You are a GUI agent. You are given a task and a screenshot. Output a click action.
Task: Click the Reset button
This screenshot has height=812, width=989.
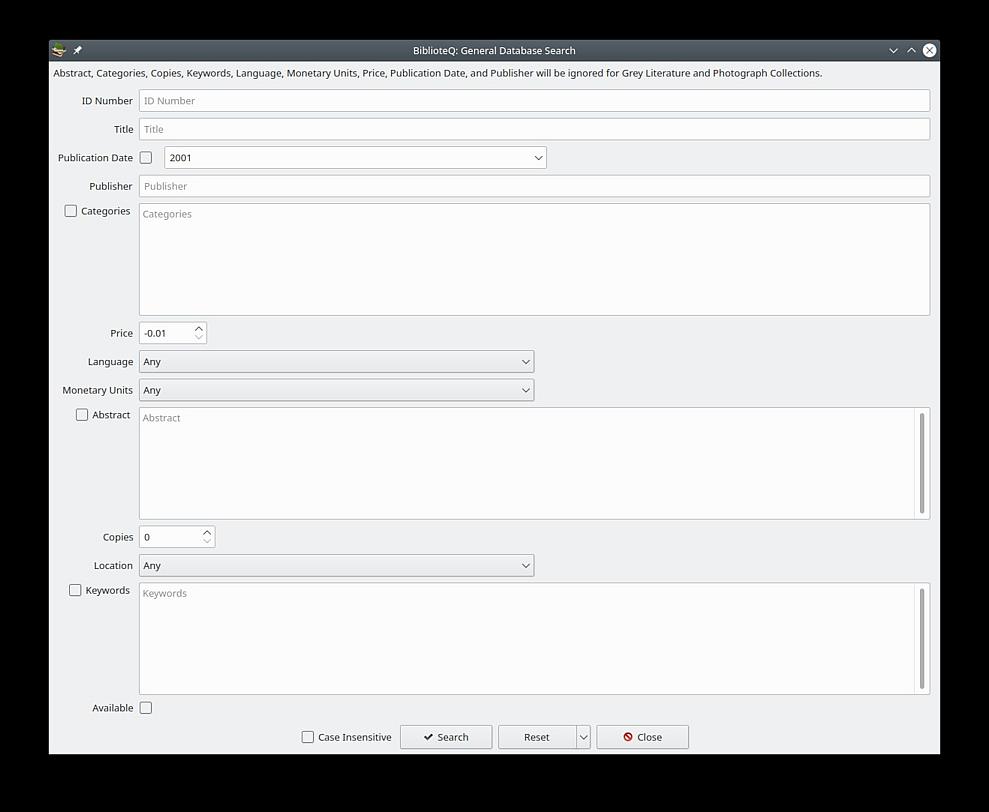coord(537,737)
